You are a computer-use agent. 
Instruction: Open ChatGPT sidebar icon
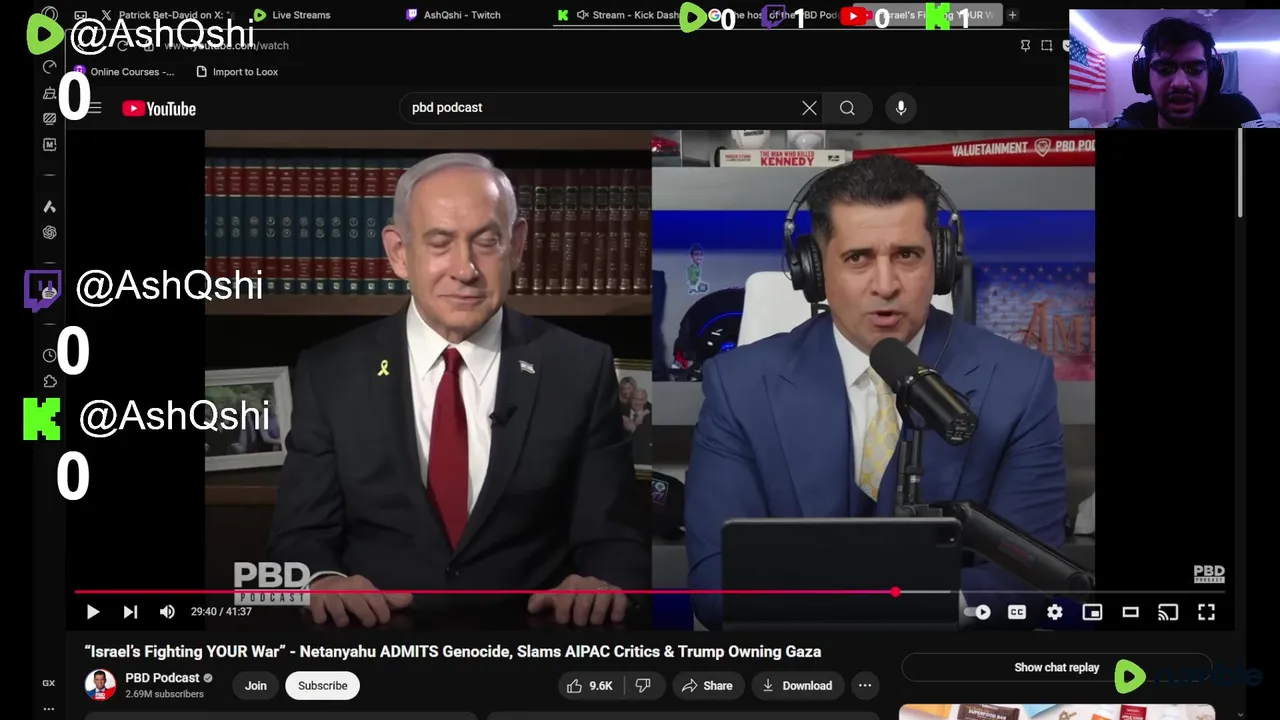click(x=49, y=233)
